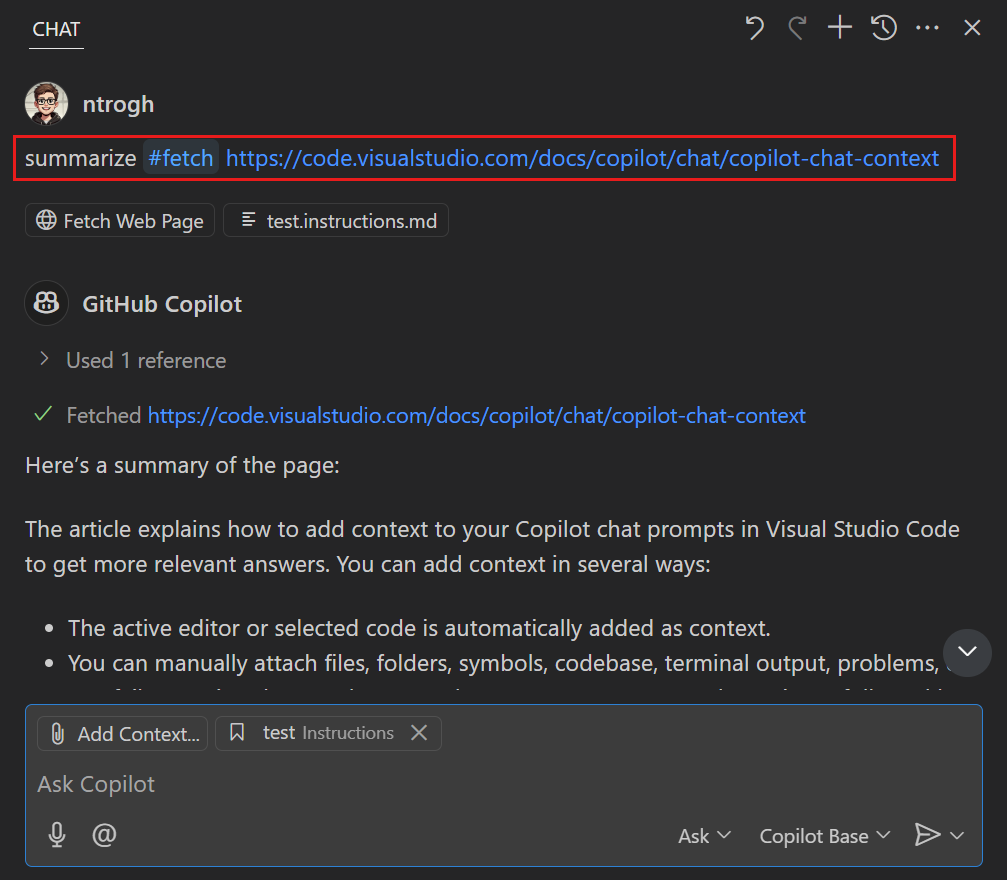
Task: Open chat history clock icon
Action: (883, 28)
